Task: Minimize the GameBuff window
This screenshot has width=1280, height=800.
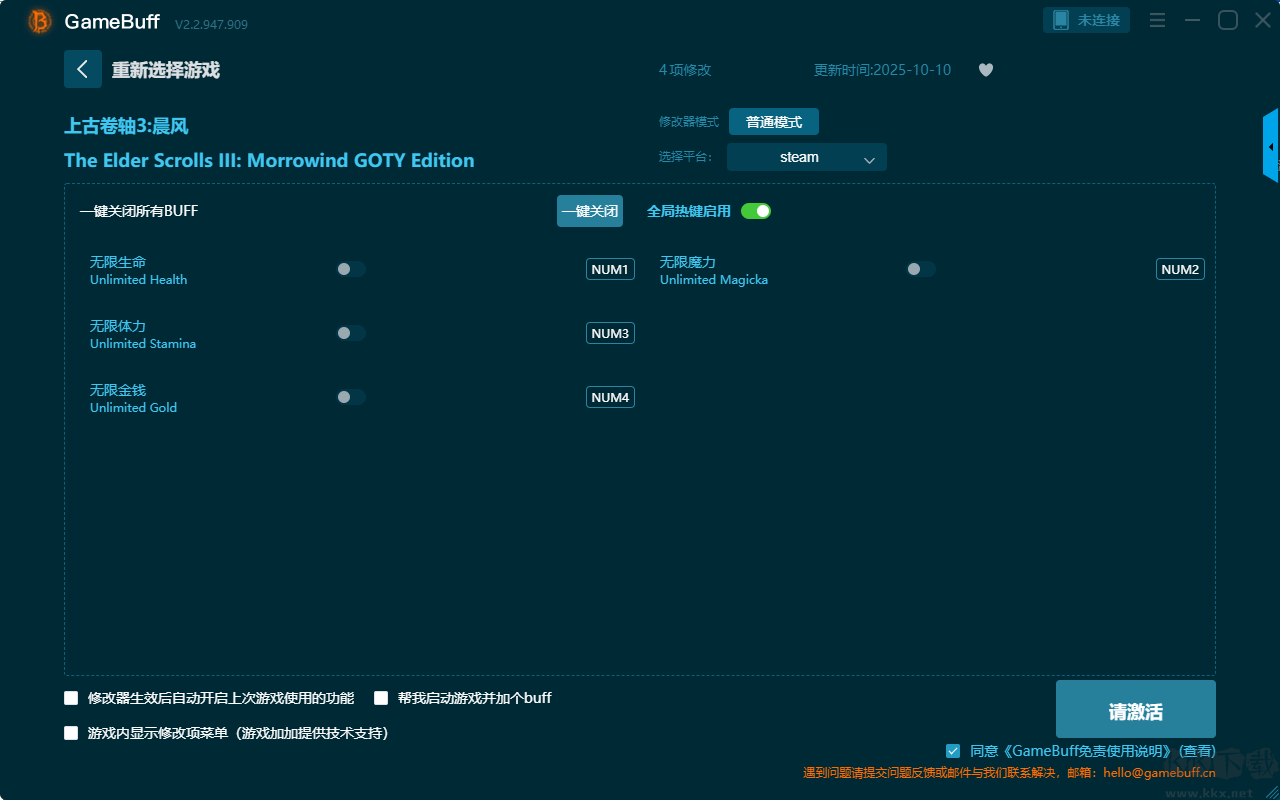Action: (x=1192, y=21)
